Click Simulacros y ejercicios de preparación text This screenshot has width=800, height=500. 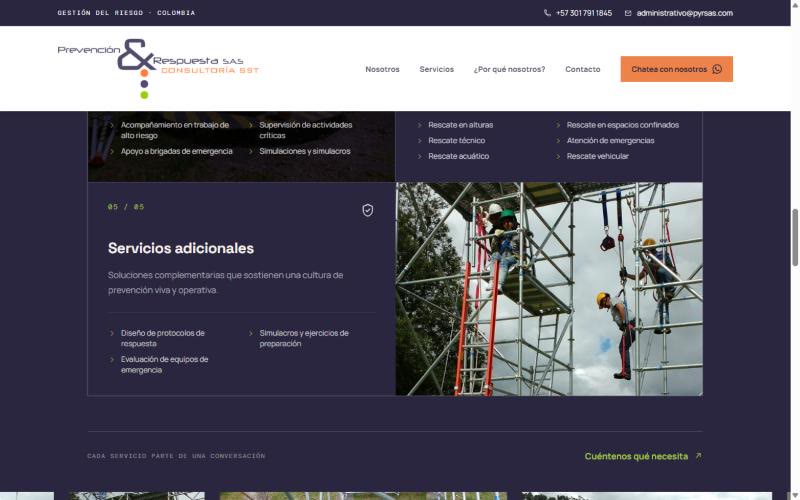coord(304,338)
